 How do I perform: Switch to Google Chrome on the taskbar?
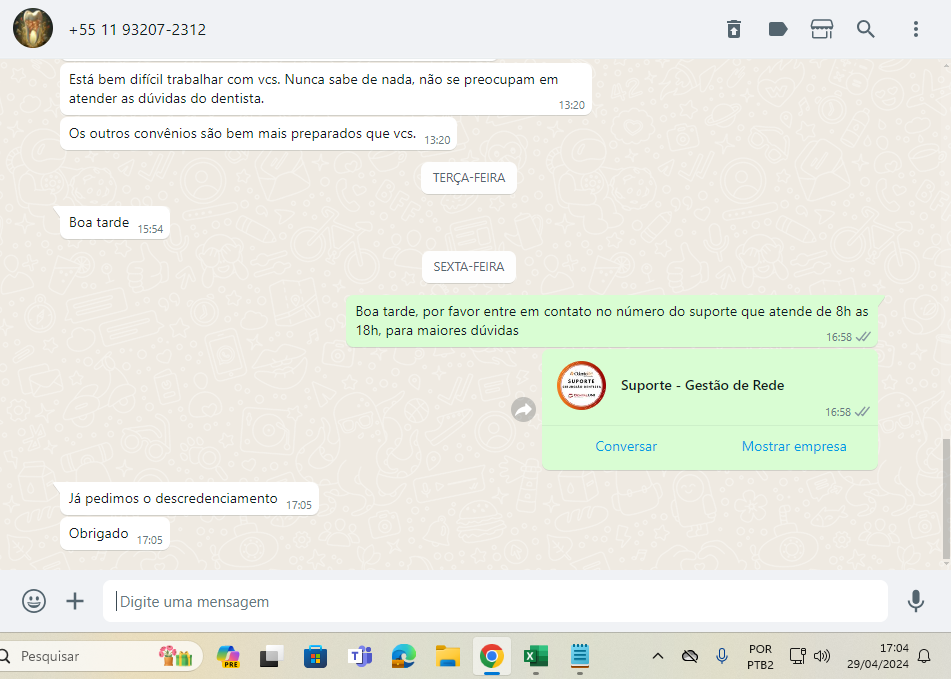pos(491,656)
